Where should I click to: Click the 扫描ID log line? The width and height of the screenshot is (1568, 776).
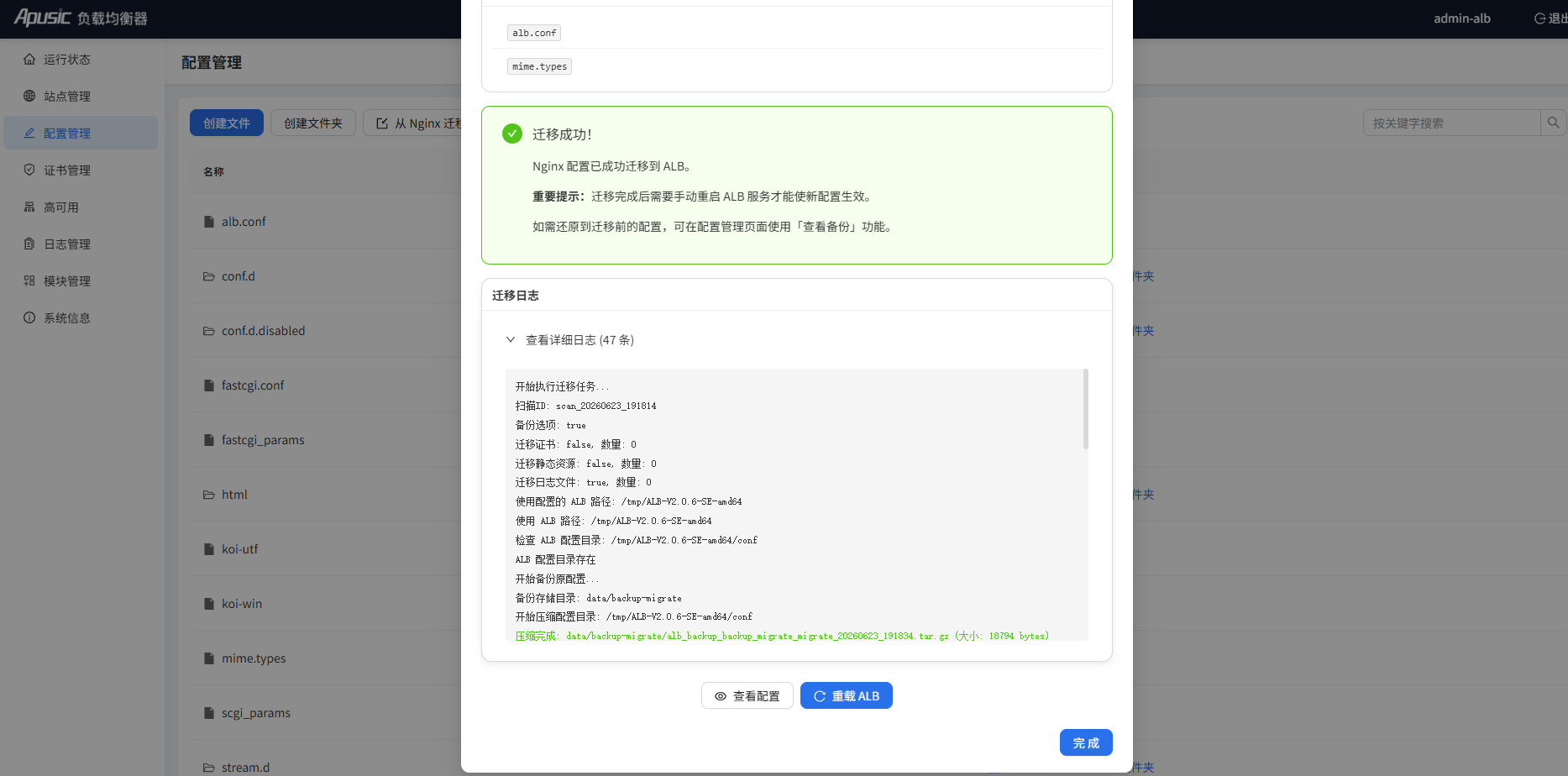tap(585, 406)
